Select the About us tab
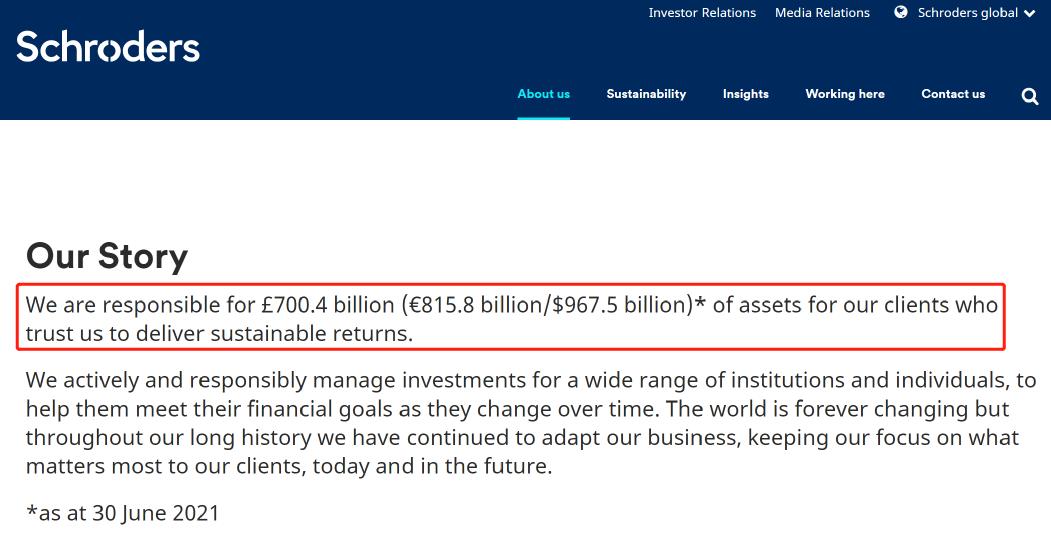The image size is (1051, 534). point(543,94)
